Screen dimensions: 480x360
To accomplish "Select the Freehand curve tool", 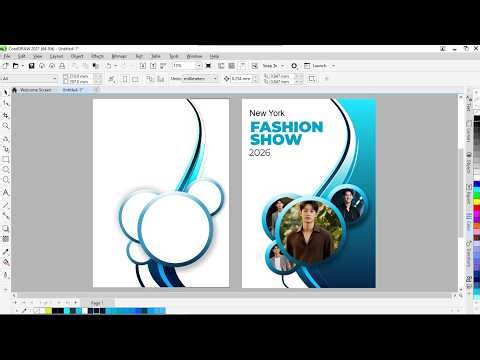I will [6, 139].
